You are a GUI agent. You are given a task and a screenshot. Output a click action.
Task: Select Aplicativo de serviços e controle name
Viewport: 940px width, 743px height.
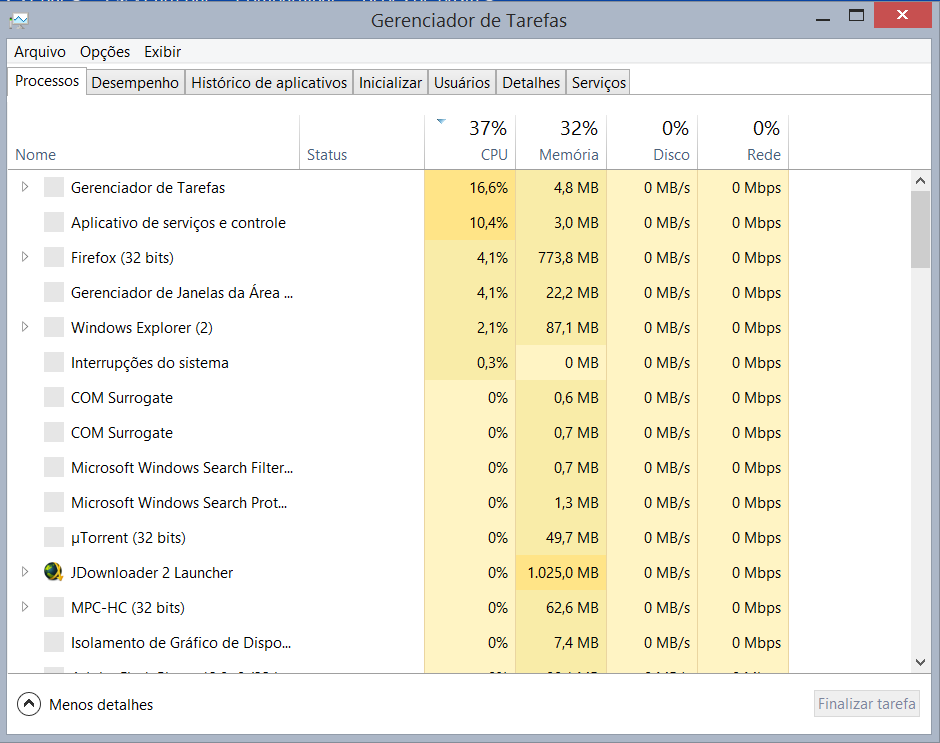pos(178,222)
